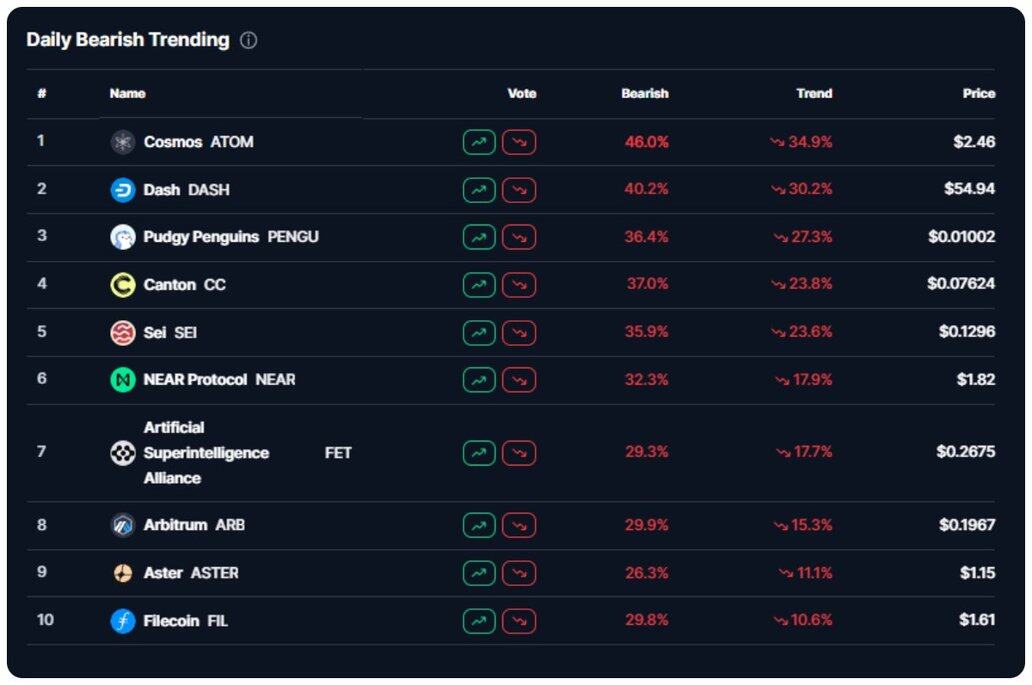Vote bullish on Sei SEI
This screenshot has width=1032, height=685.
(x=479, y=332)
